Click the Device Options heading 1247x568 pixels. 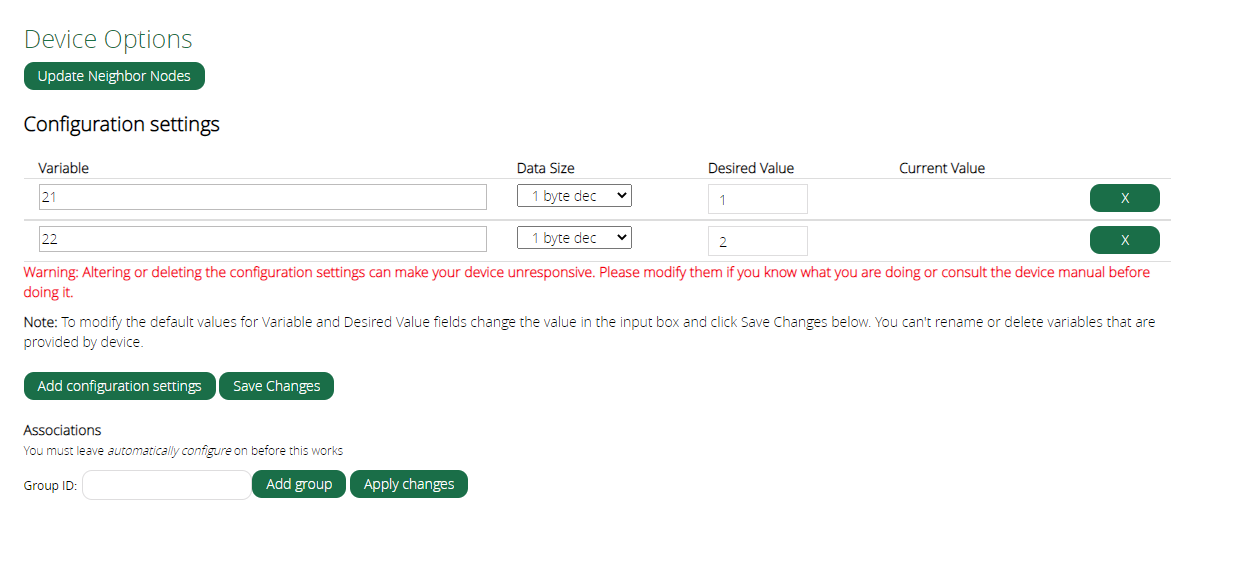[x=108, y=39]
